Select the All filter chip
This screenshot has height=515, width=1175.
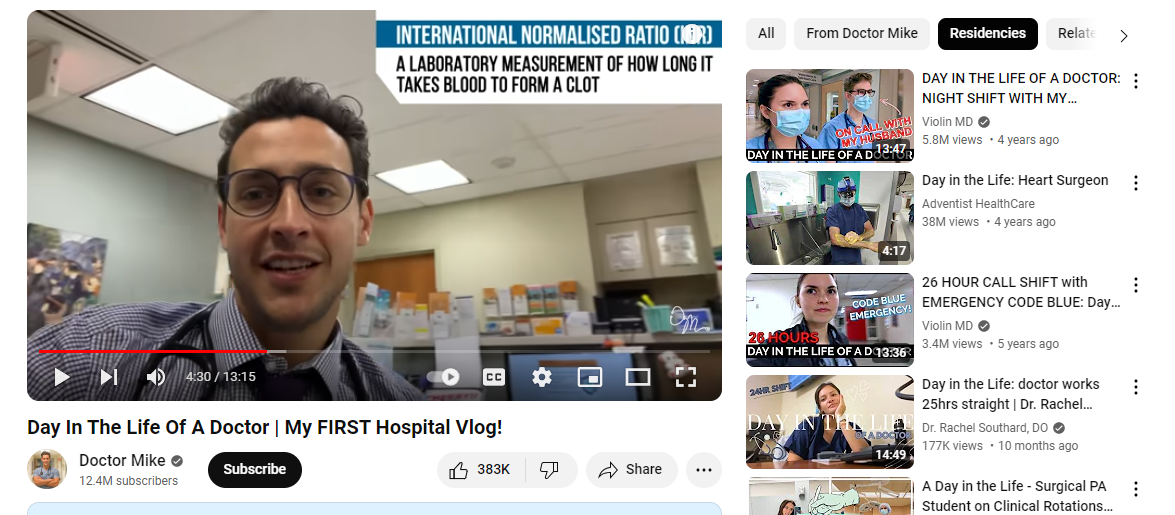coord(766,34)
